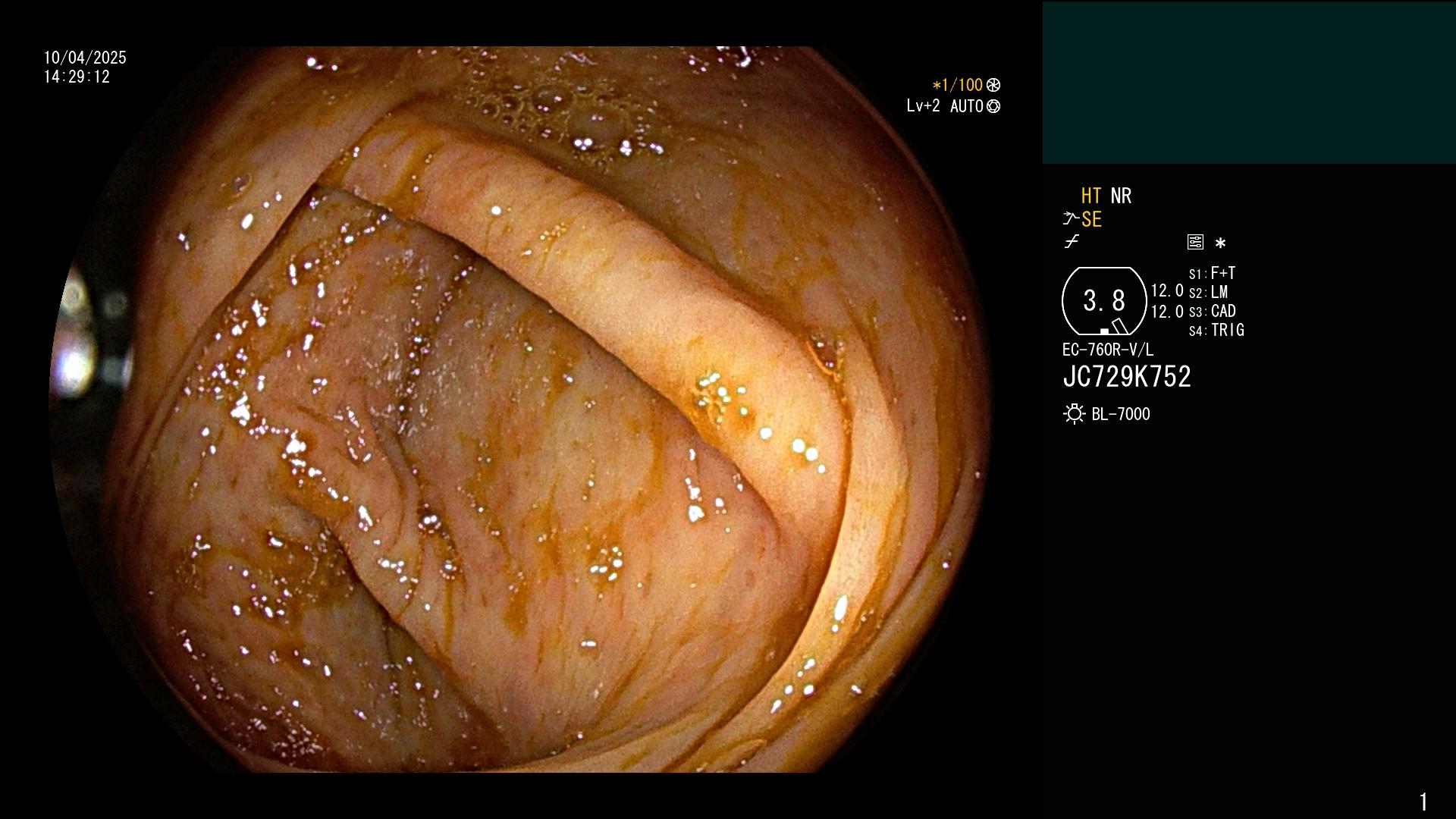Click the yellow SE label

1091,219
